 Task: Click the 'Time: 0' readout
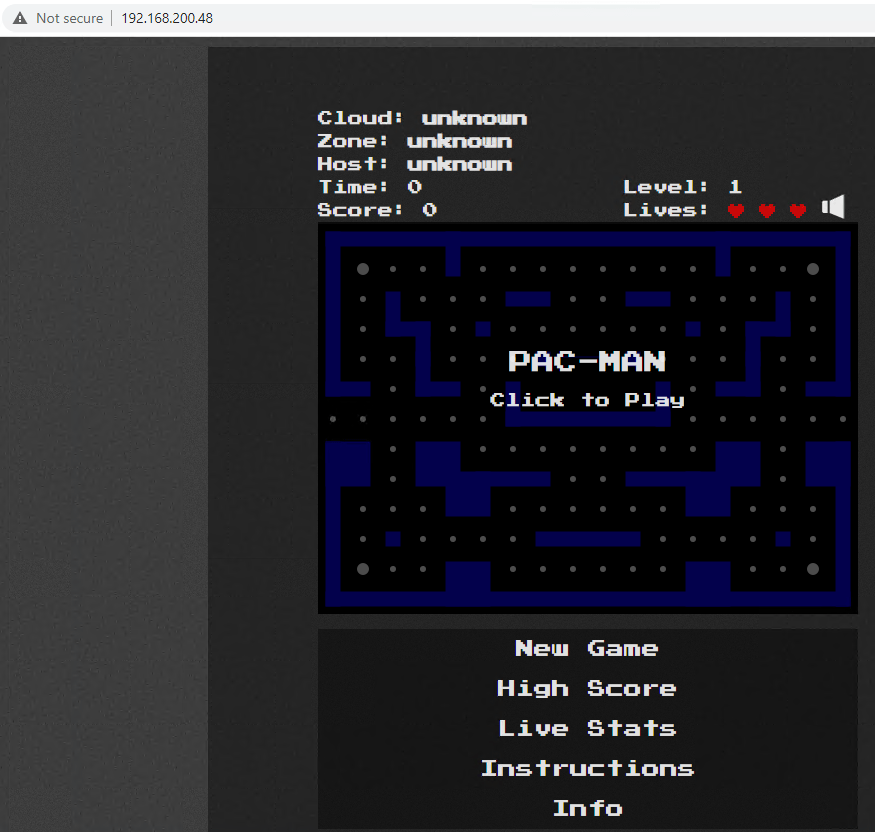tap(370, 187)
